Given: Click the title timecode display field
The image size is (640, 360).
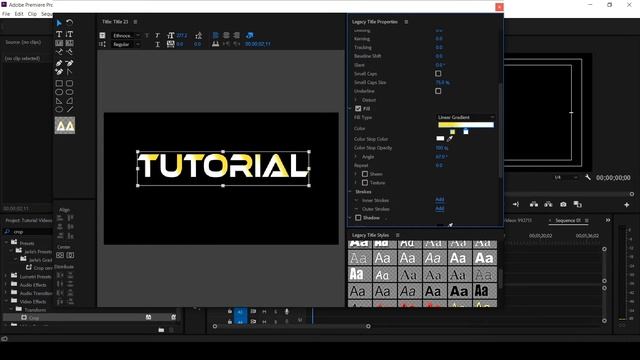Looking at the screenshot, I should point(258,44).
